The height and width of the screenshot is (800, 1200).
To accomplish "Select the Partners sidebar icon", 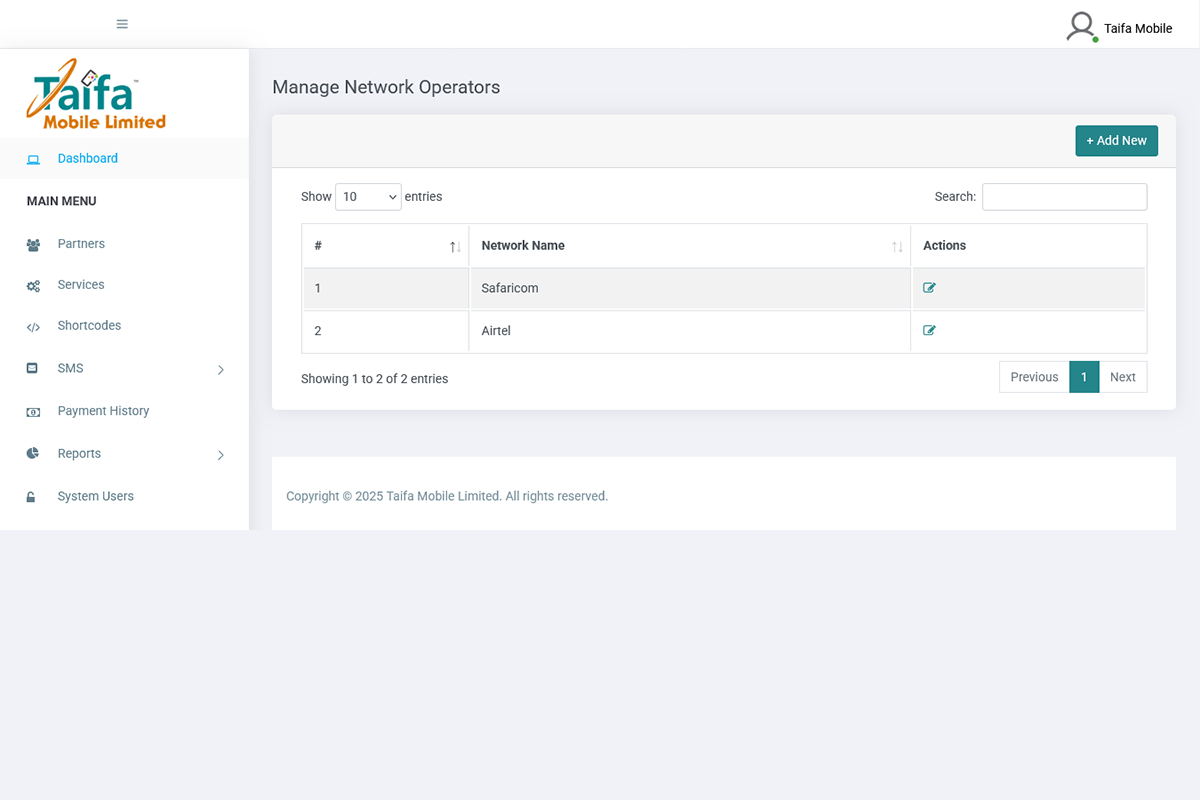I will pos(34,243).
